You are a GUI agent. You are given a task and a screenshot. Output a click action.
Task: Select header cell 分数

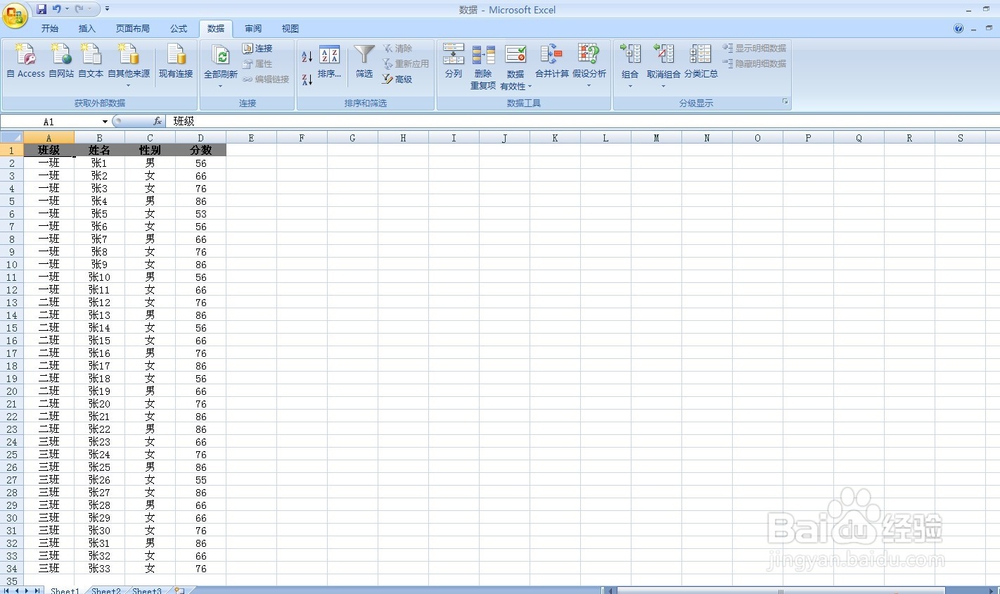[x=201, y=150]
